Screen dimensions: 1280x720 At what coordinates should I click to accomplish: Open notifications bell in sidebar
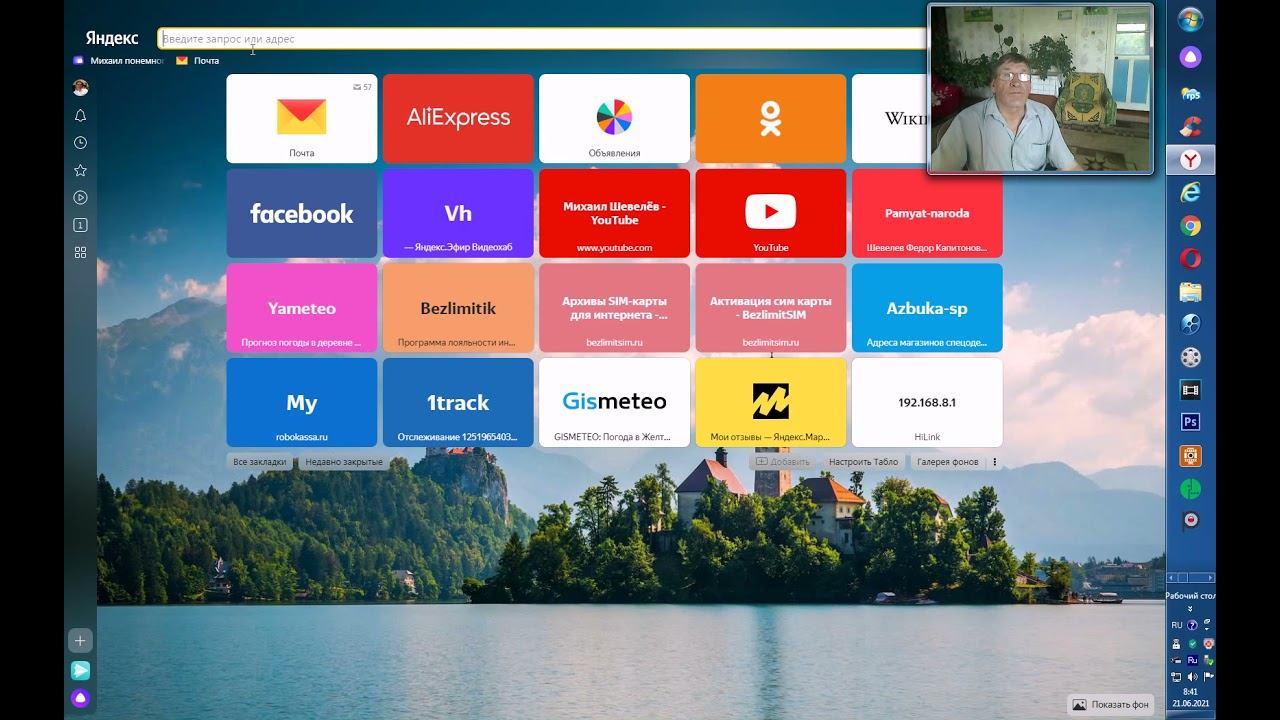[x=81, y=115]
